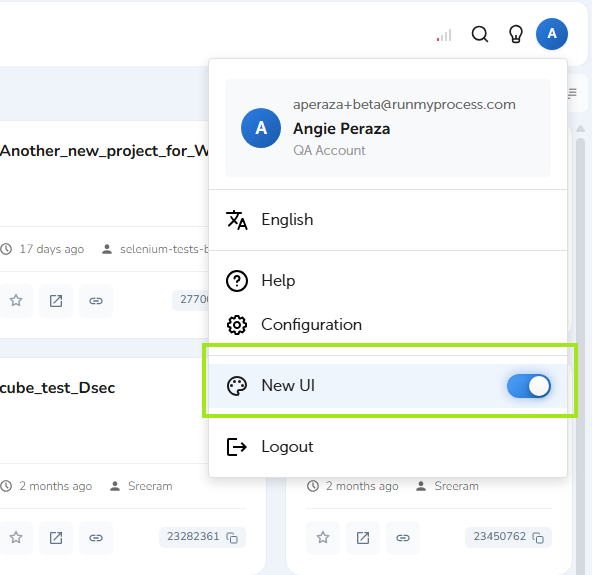Click the QA Account label

[x=329, y=151]
